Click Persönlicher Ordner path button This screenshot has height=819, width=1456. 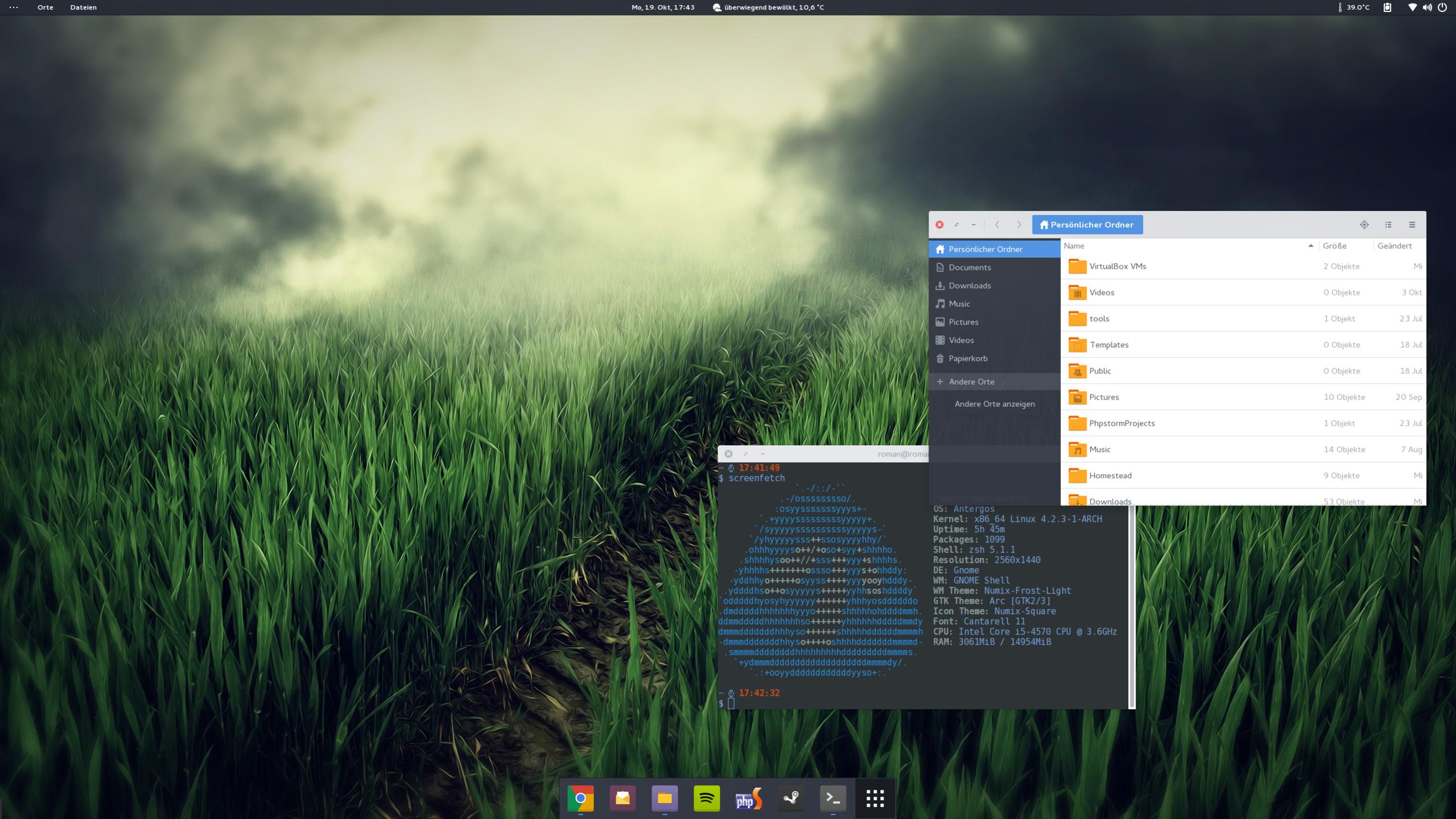point(1087,225)
